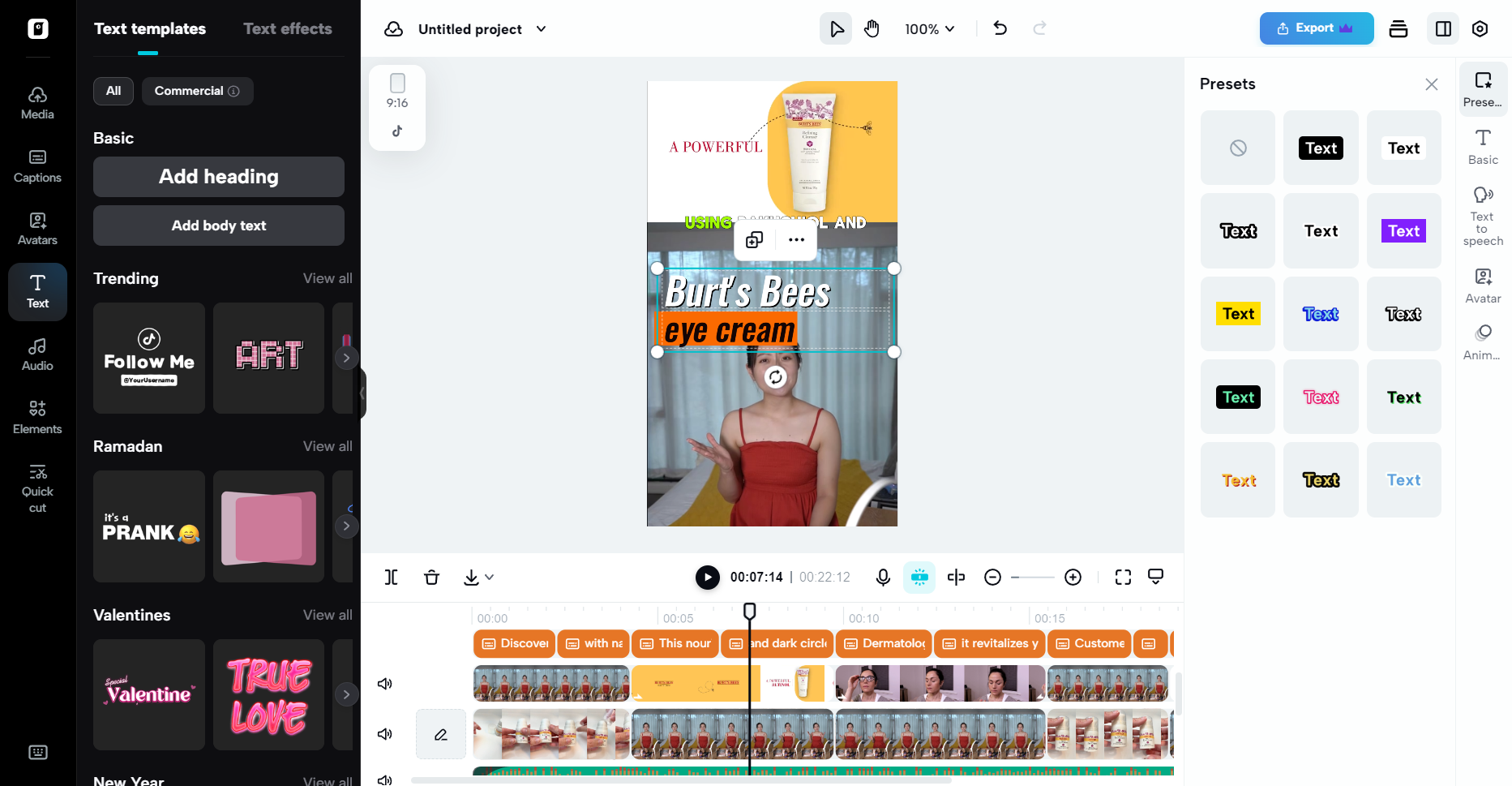1512x786 pixels.
Task: Duplicate the selected text element
Action: coord(755,240)
